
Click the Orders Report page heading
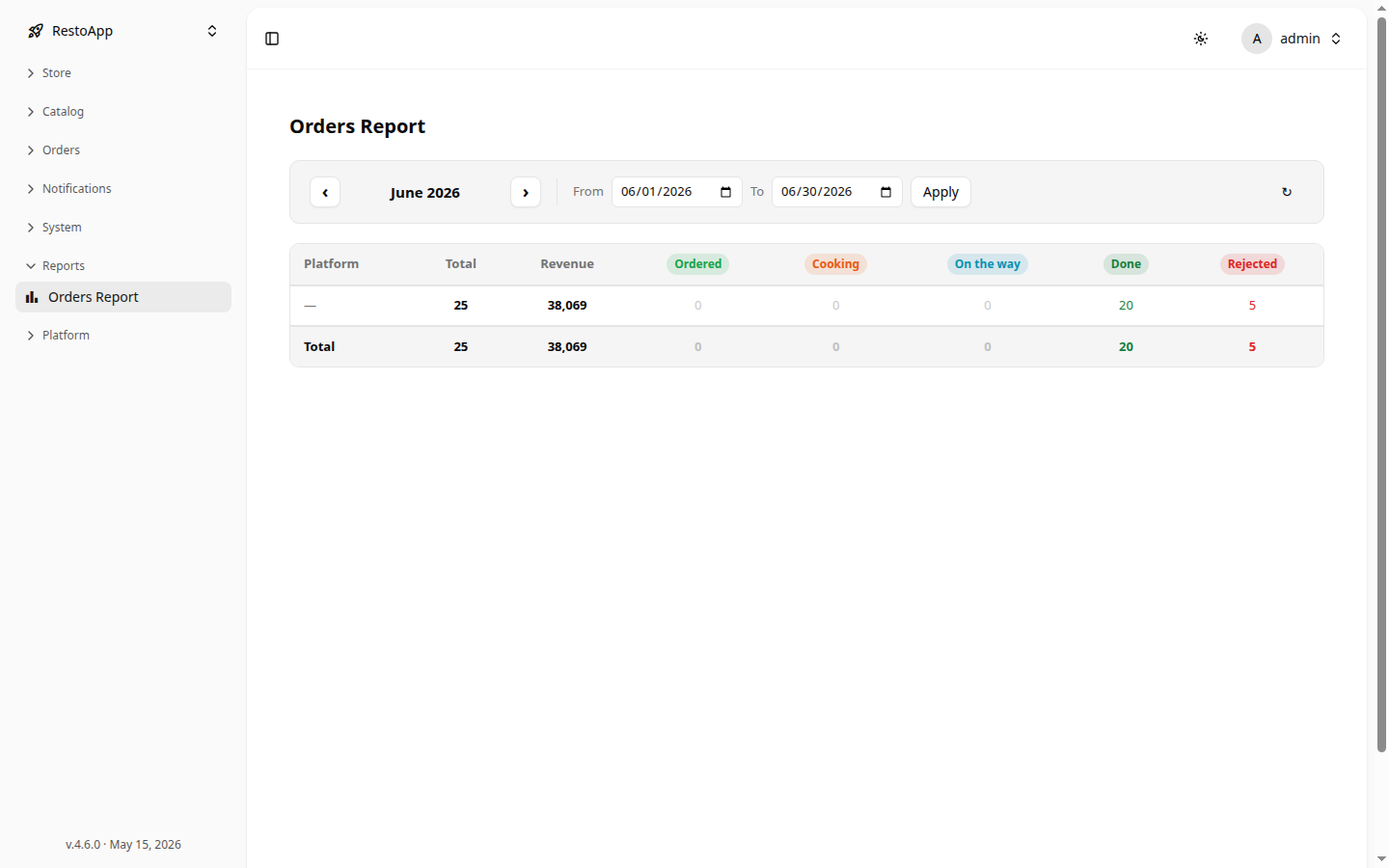[x=357, y=126]
